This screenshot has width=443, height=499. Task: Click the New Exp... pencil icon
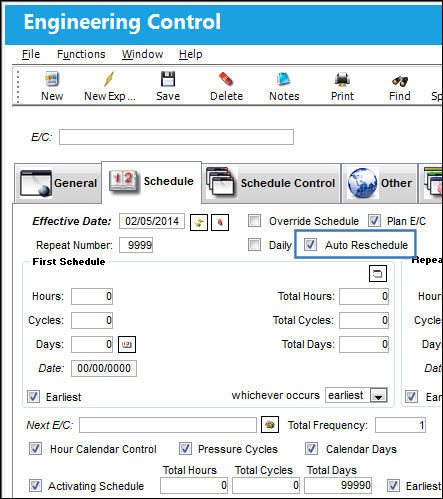click(109, 79)
